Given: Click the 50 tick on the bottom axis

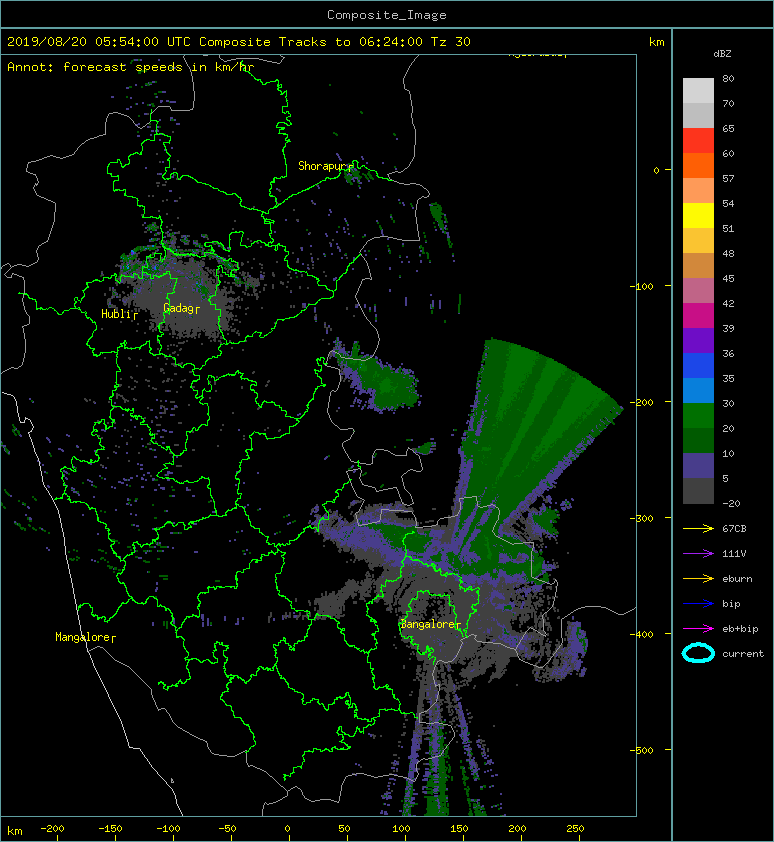Looking at the screenshot, I should click(x=344, y=829).
